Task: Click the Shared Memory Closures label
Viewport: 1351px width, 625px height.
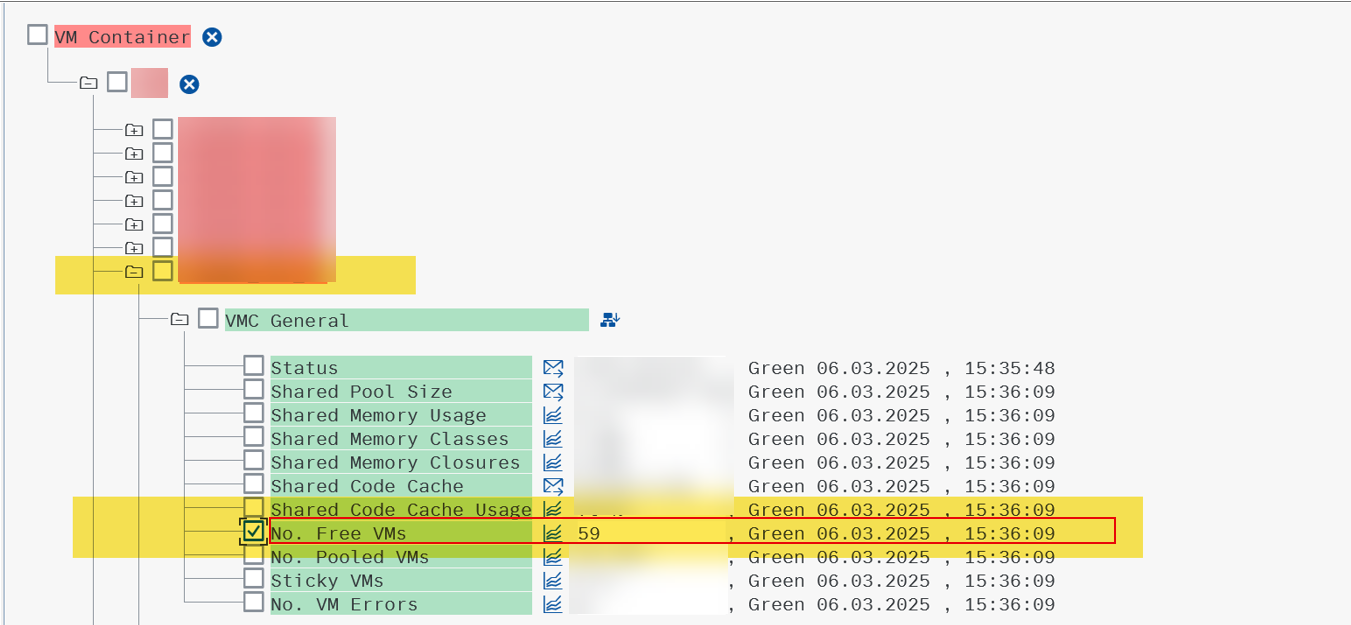Action: (395, 463)
